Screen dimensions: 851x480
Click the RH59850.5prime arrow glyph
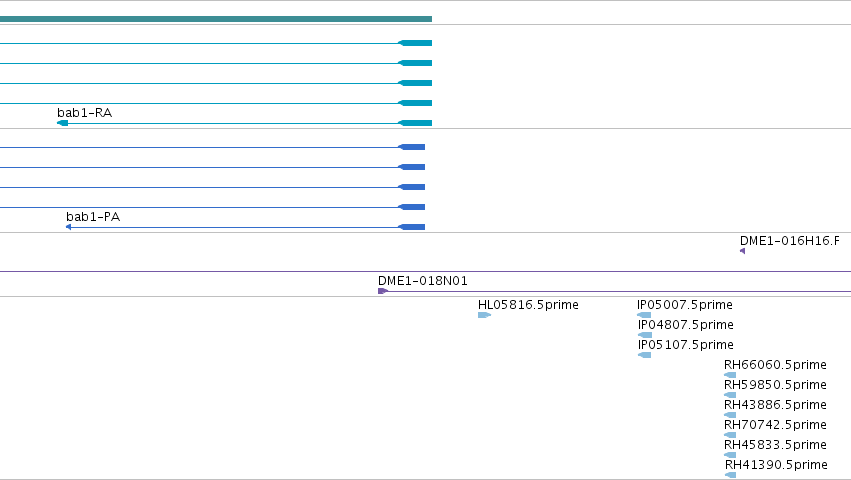(730, 395)
